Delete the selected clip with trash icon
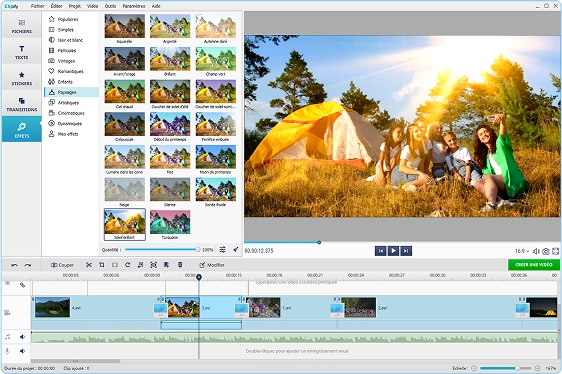Viewport: 562px width, 374px height. coord(180,265)
